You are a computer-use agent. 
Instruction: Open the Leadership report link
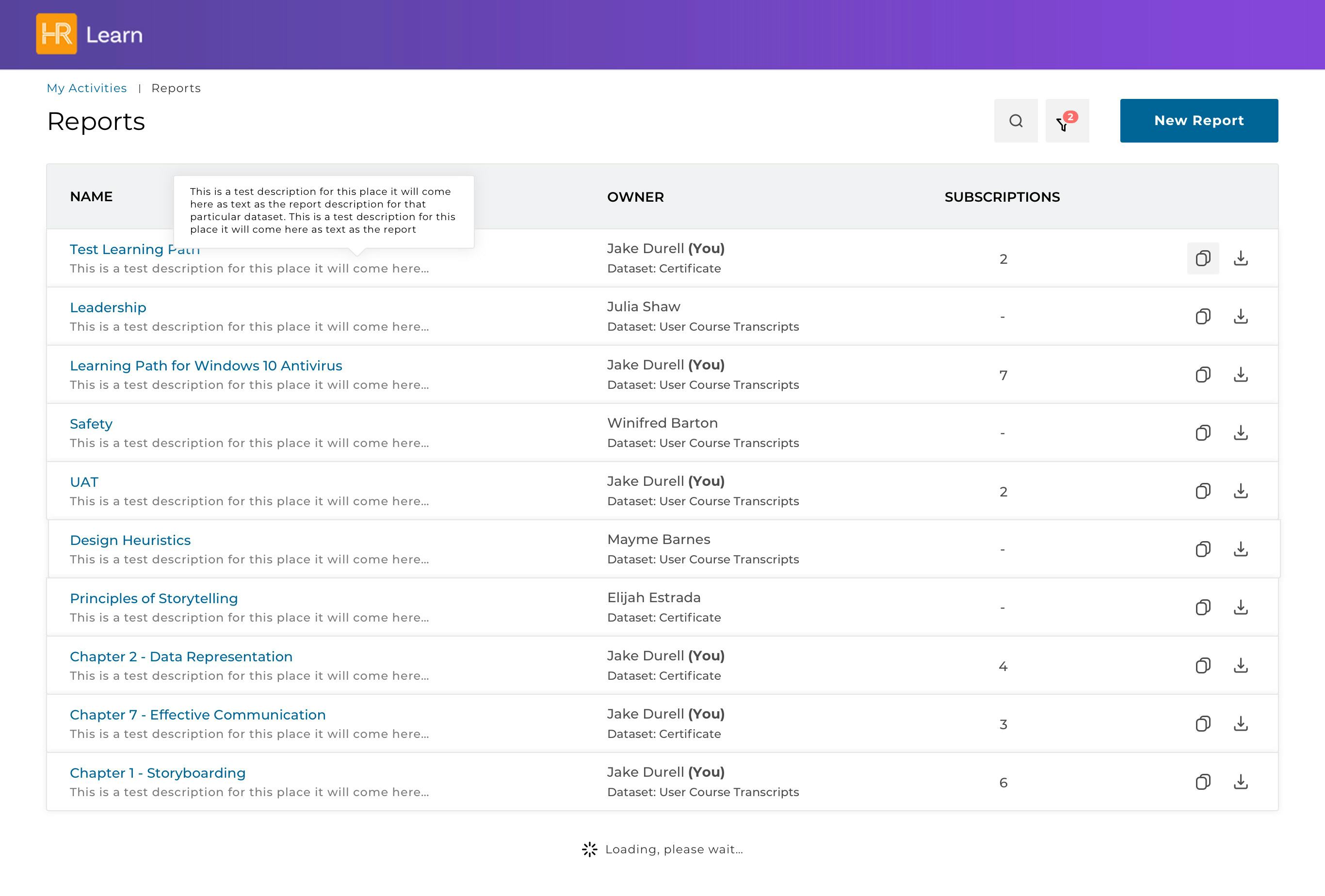point(108,308)
